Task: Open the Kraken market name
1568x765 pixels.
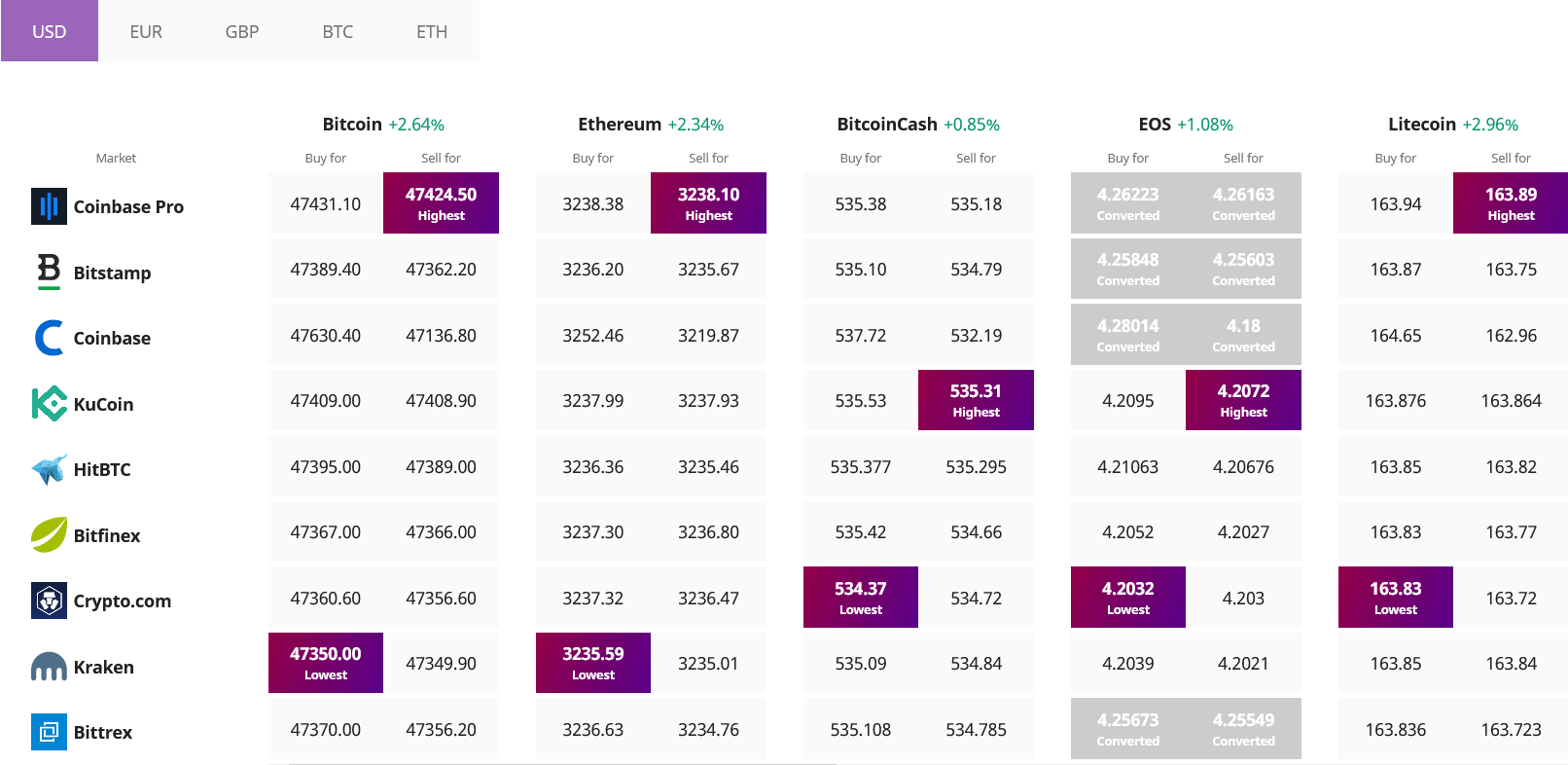Action: pyautogui.click(x=104, y=667)
